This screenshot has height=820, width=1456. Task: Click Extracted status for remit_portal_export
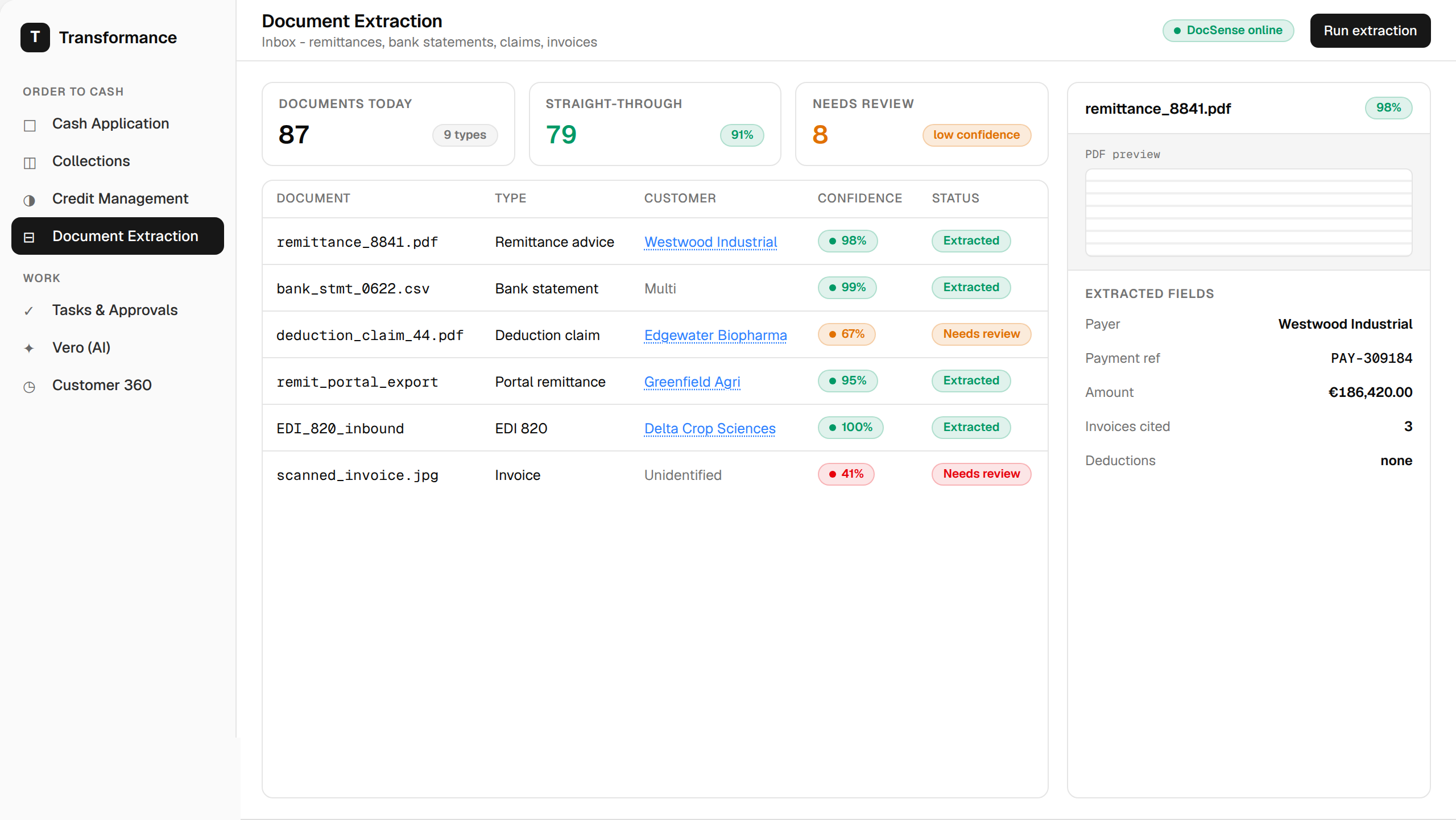971,380
